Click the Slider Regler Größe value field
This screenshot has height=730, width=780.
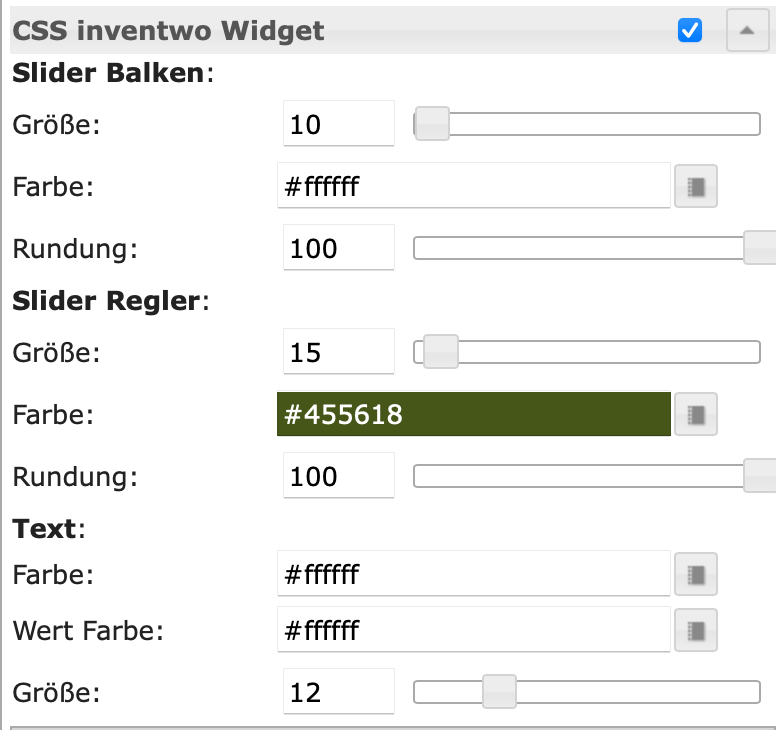tap(339, 352)
